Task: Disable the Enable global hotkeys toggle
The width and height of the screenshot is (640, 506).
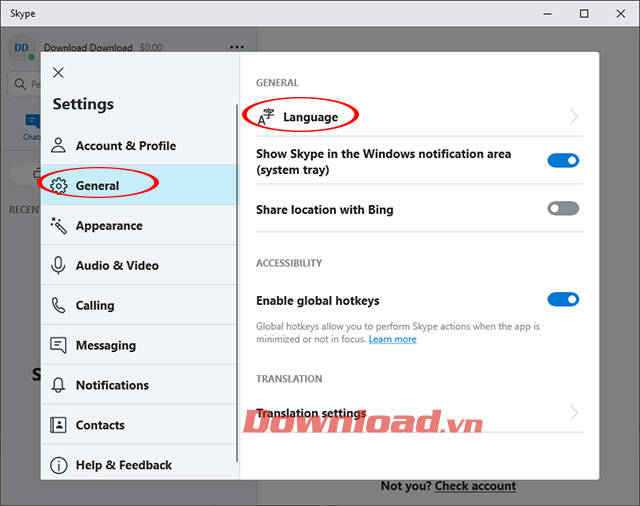Action: click(563, 300)
